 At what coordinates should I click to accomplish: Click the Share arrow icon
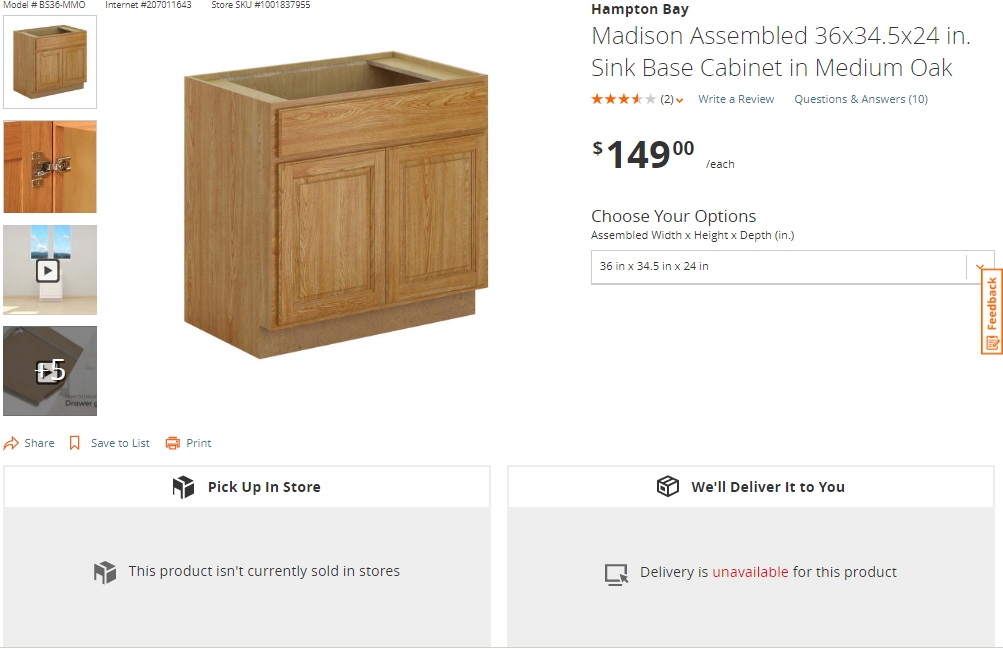tap(11, 443)
